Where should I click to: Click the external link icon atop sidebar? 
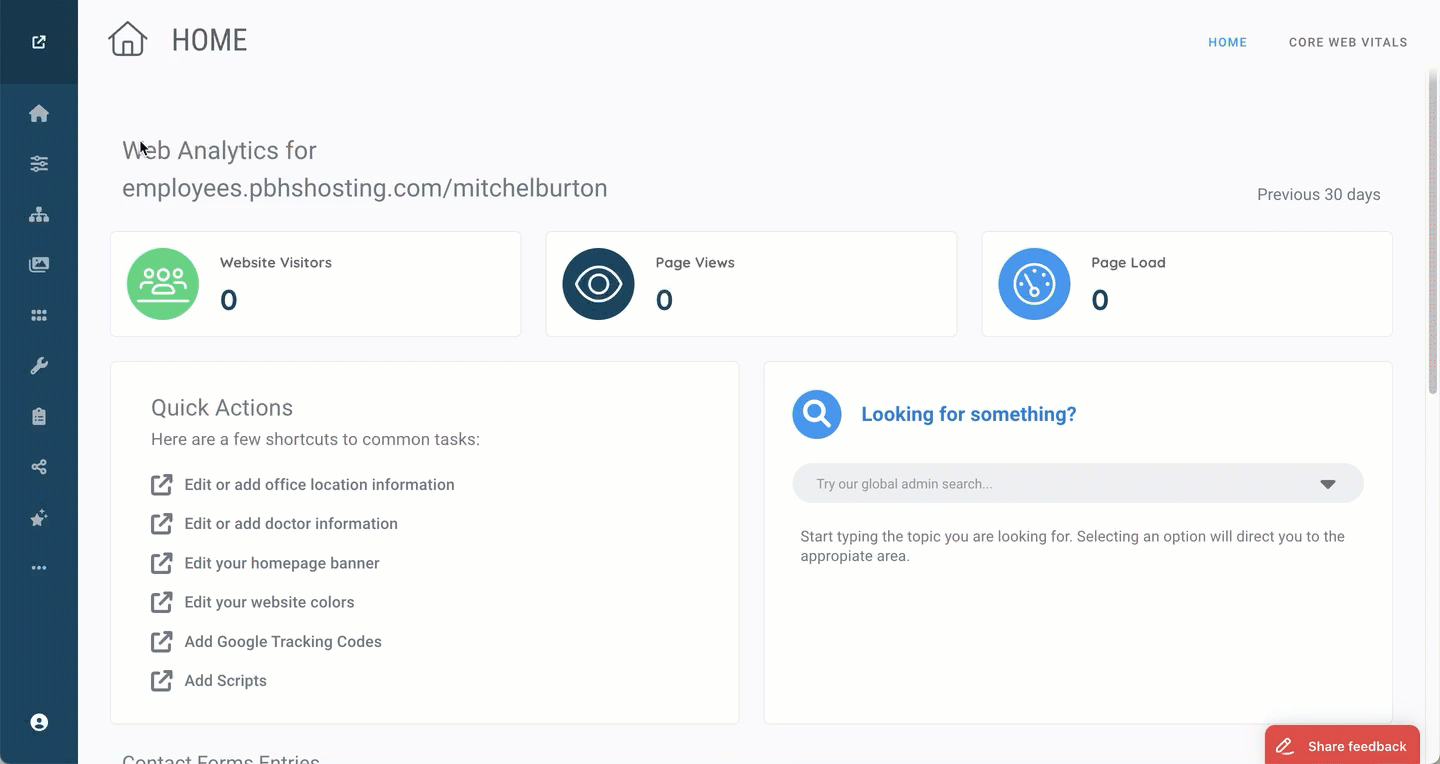pyautogui.click(x=39, y=42)
